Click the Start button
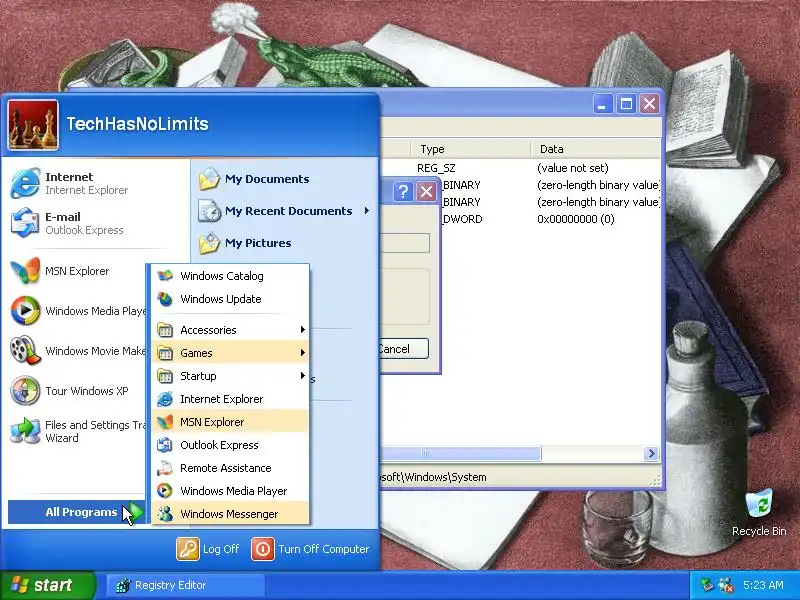 click(x=48, y=585)
